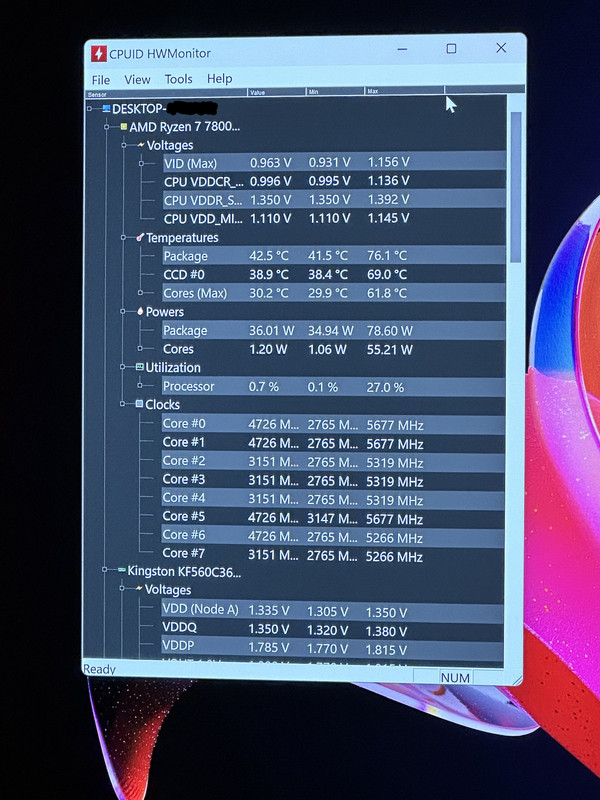Expand the Cores (Max) temperature row

pyautogui.click(x=140, y=293)
